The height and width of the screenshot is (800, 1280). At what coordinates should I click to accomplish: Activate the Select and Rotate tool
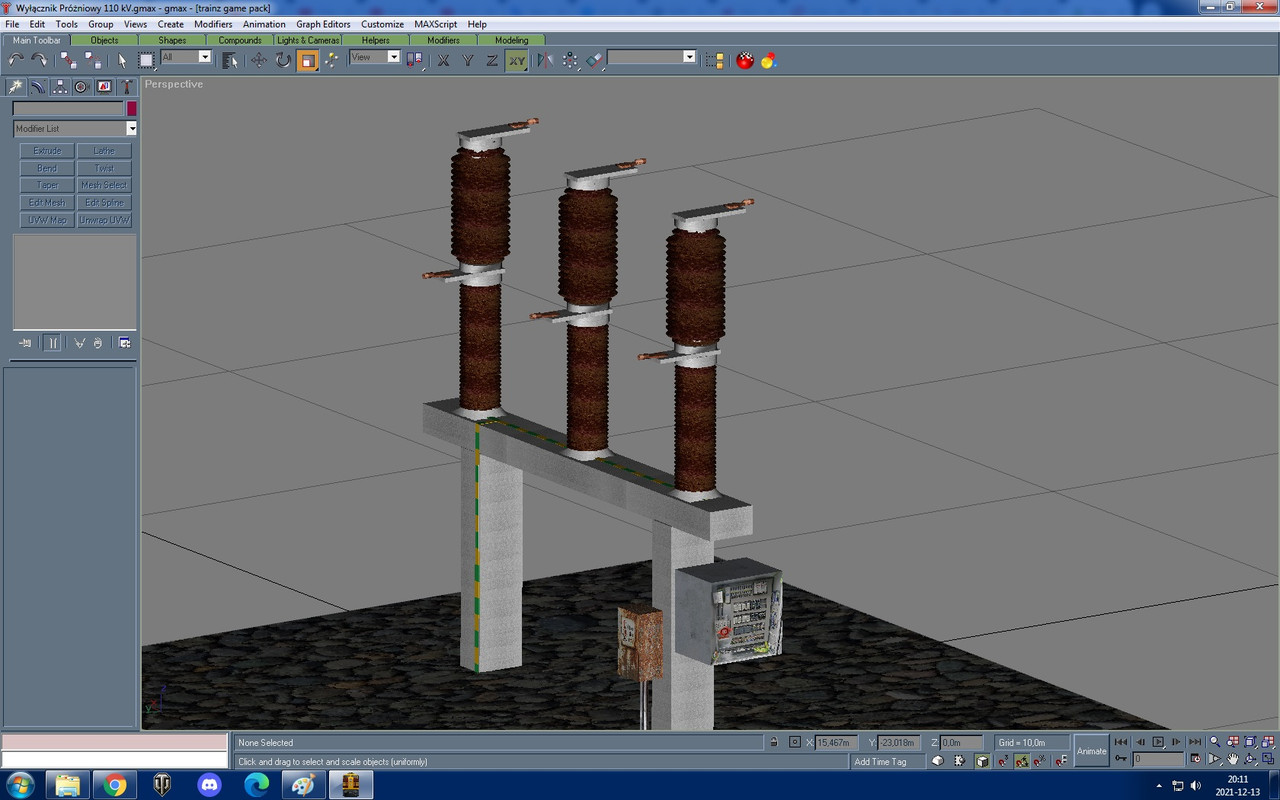point(283,60)
